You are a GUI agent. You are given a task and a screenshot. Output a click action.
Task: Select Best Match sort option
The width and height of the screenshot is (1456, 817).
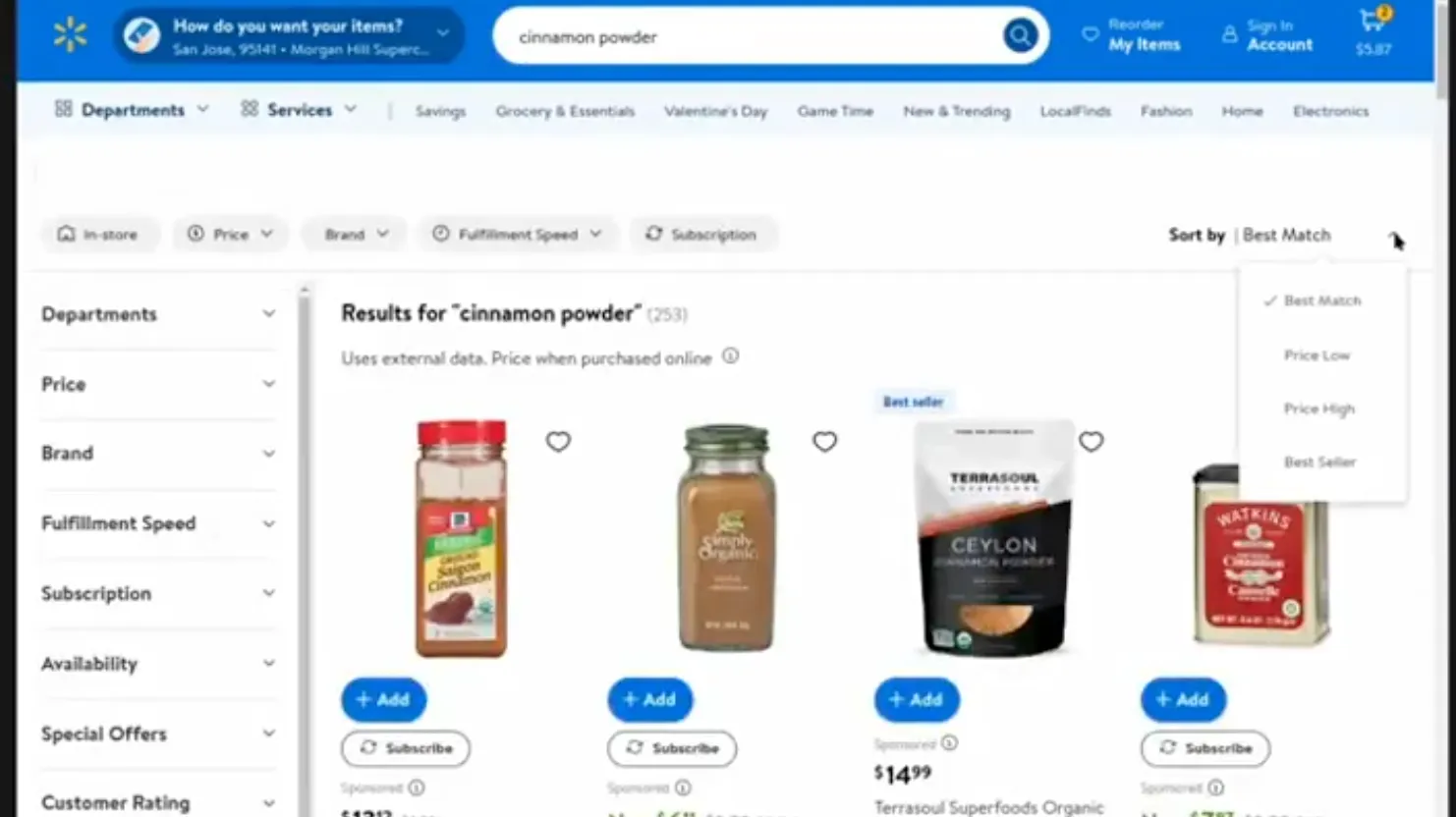[x=1321, y=300]
